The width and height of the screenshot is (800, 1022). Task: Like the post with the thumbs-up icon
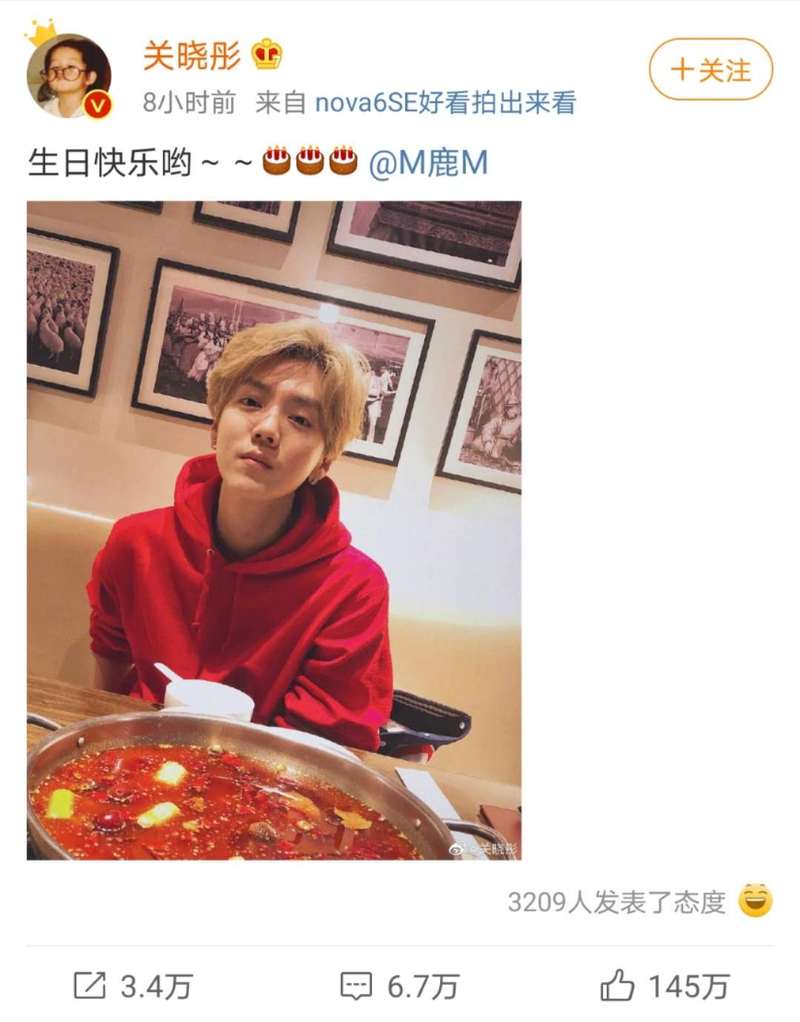617,984
